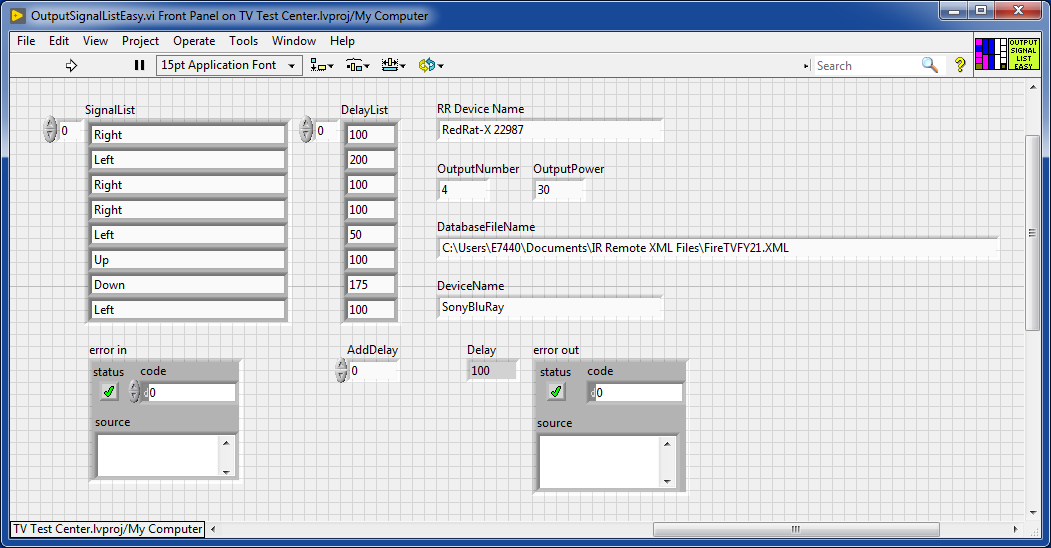1051x548 pixels.
Task: Click the front panel scroll down arrow
Action: coord(1032,513)
